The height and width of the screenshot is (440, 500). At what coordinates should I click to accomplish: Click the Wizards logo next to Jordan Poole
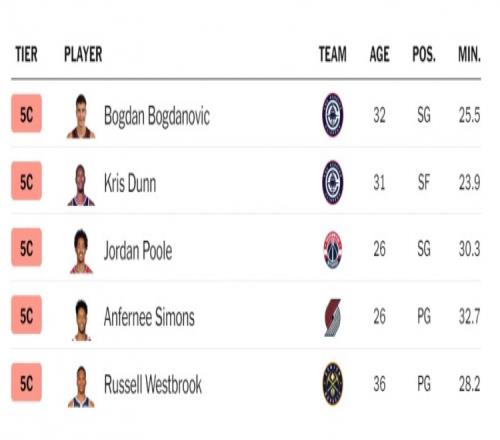333,249
